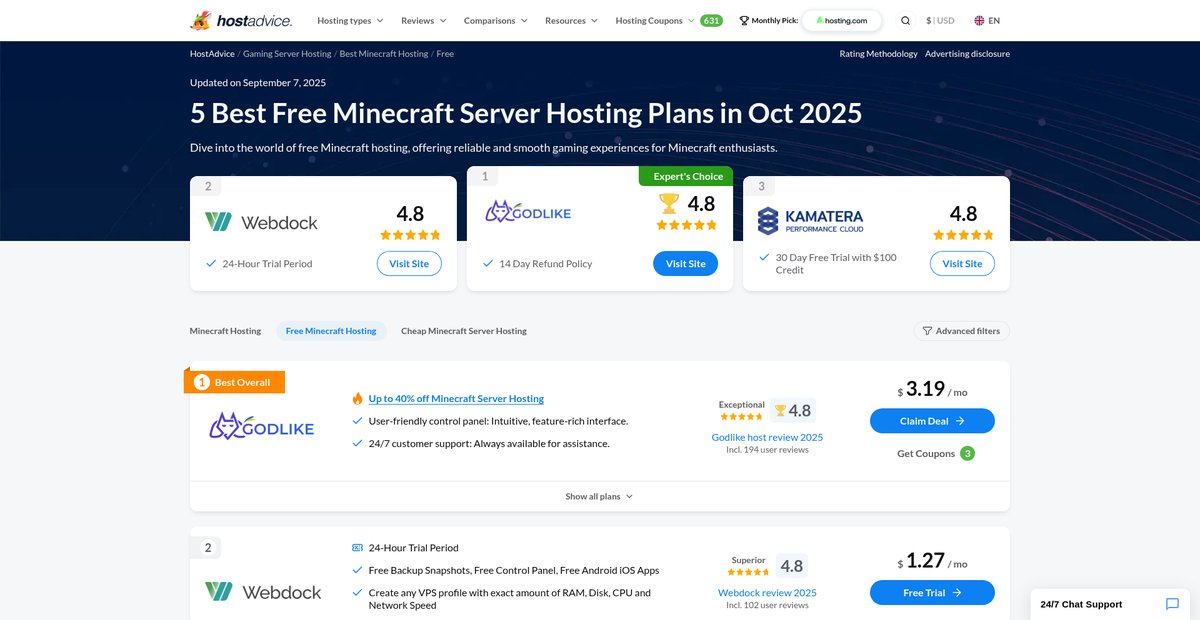
Task: Select the Free Minecraft Hosting tab
Action: pos(331,331)
